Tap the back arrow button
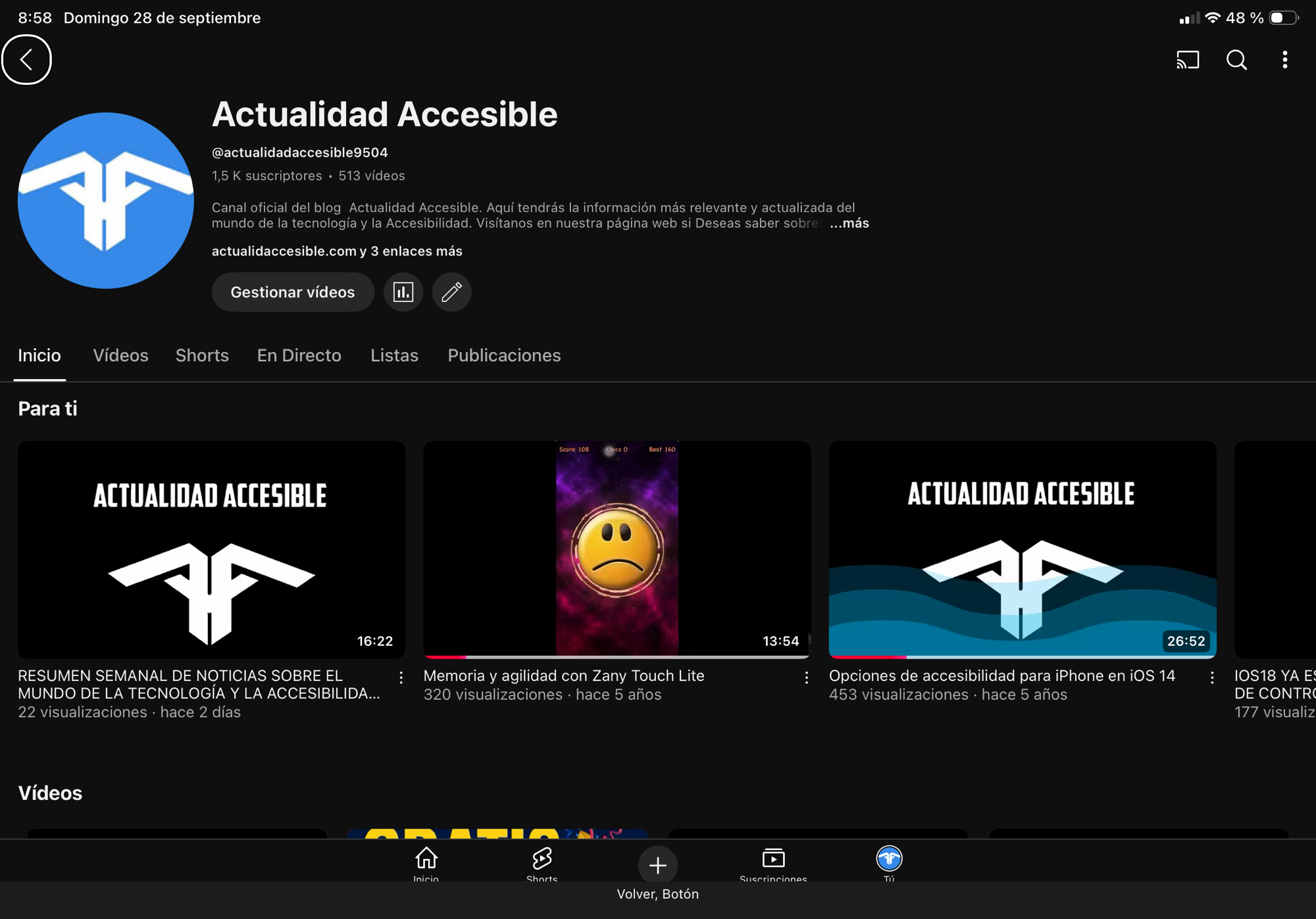 click(26, 60)
